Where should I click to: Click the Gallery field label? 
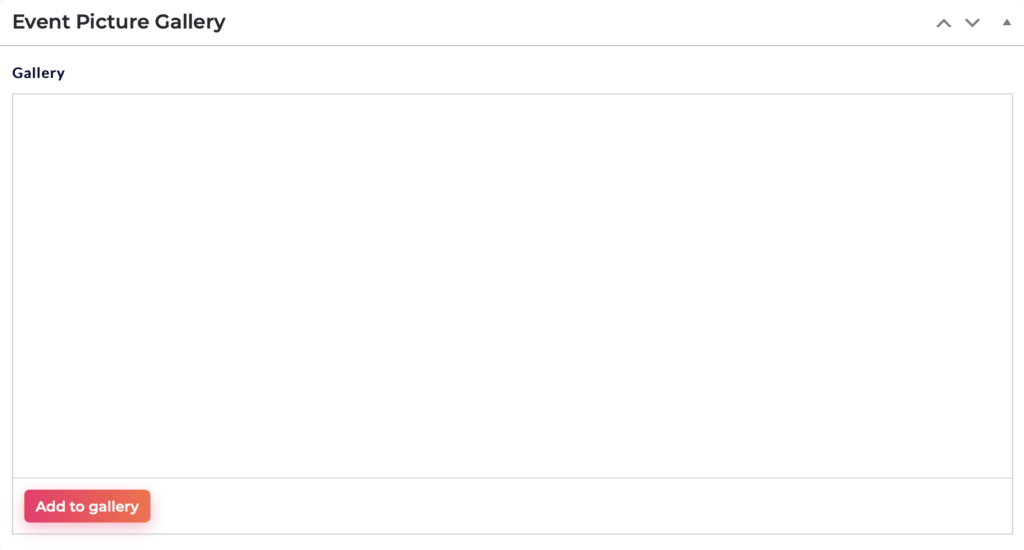click(x=39, y=73)
